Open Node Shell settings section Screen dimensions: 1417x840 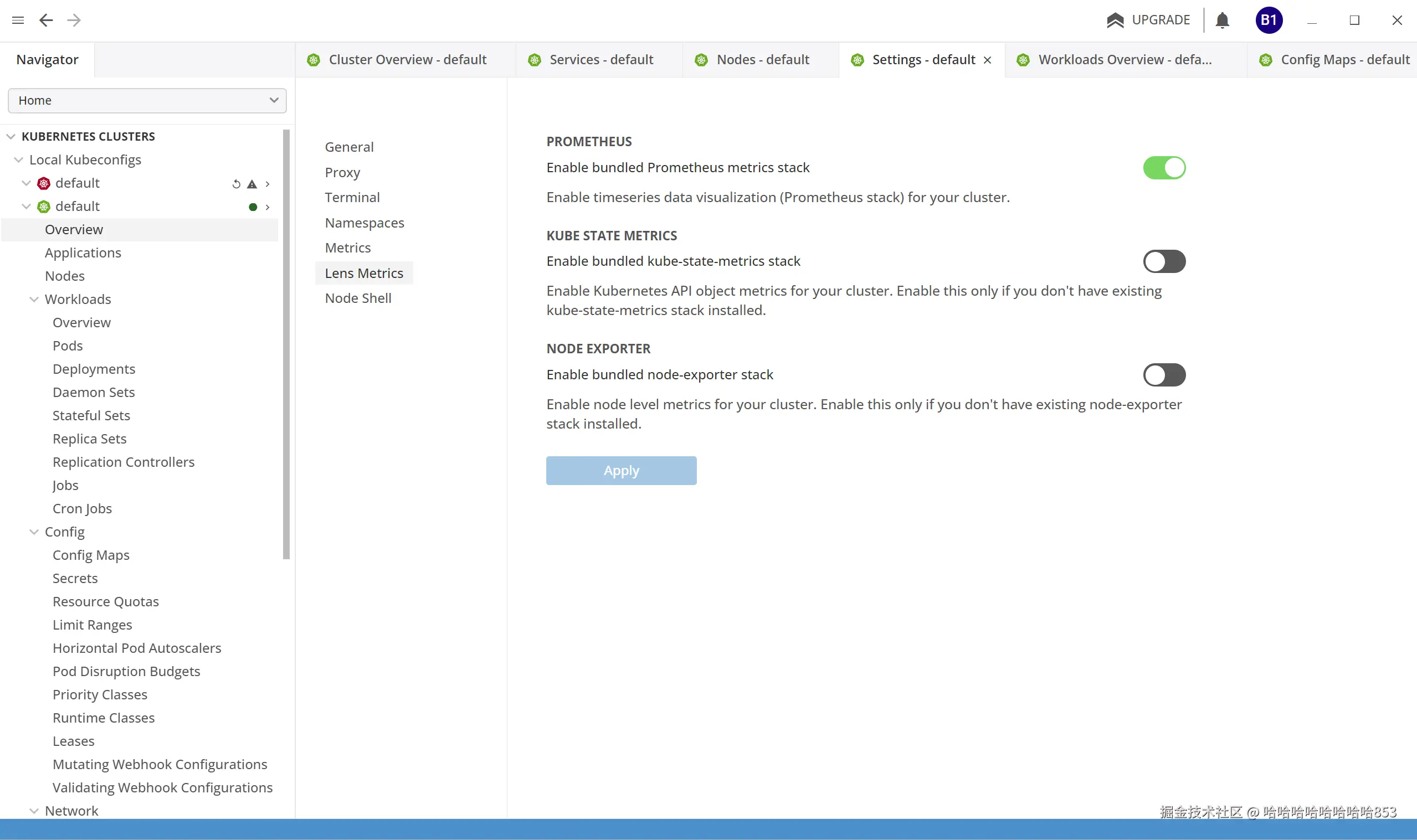coord(358,298)
